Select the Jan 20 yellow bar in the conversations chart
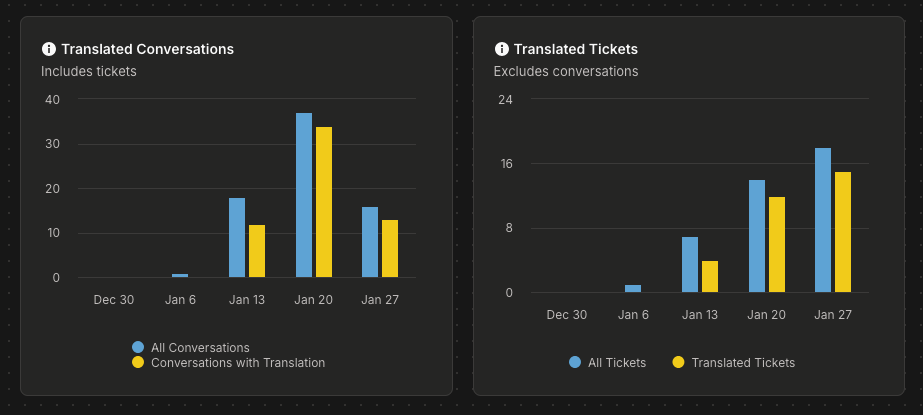This screenshot has width=923, height=415. [x=324, y=202]
